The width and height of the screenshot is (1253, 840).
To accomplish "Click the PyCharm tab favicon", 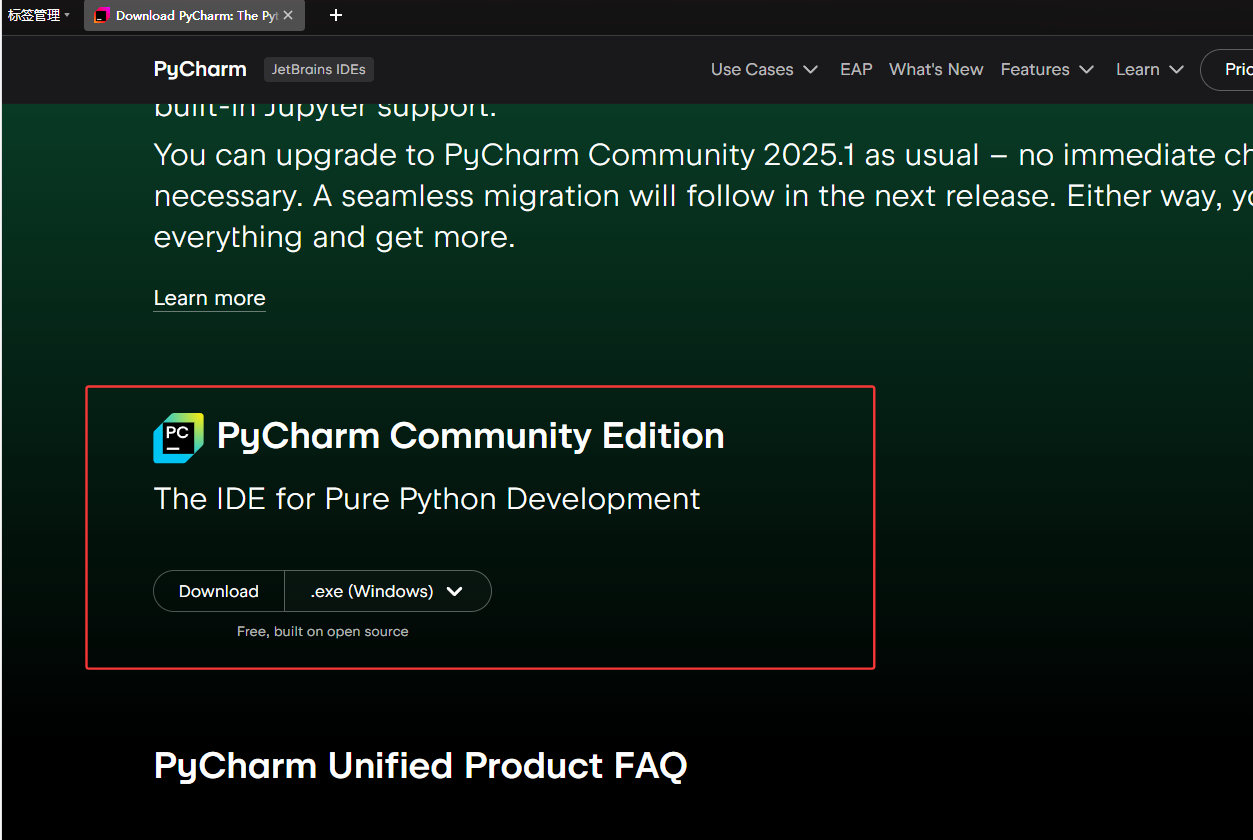I will [x=102, y=16].
